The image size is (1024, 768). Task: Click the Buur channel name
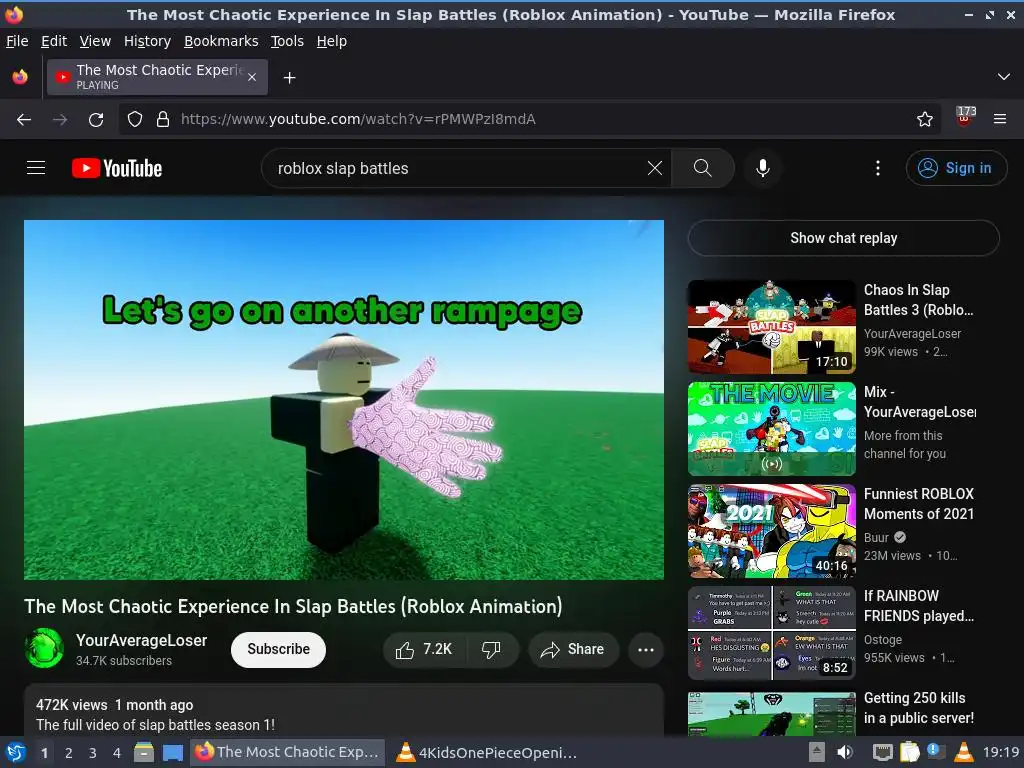pos(876,537)
